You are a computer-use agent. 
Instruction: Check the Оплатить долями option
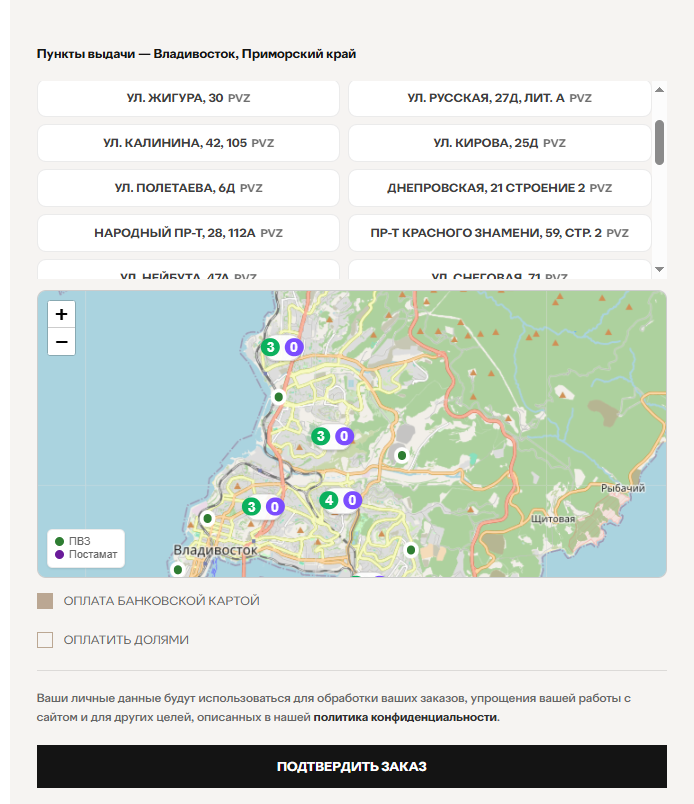pos(45,640)
